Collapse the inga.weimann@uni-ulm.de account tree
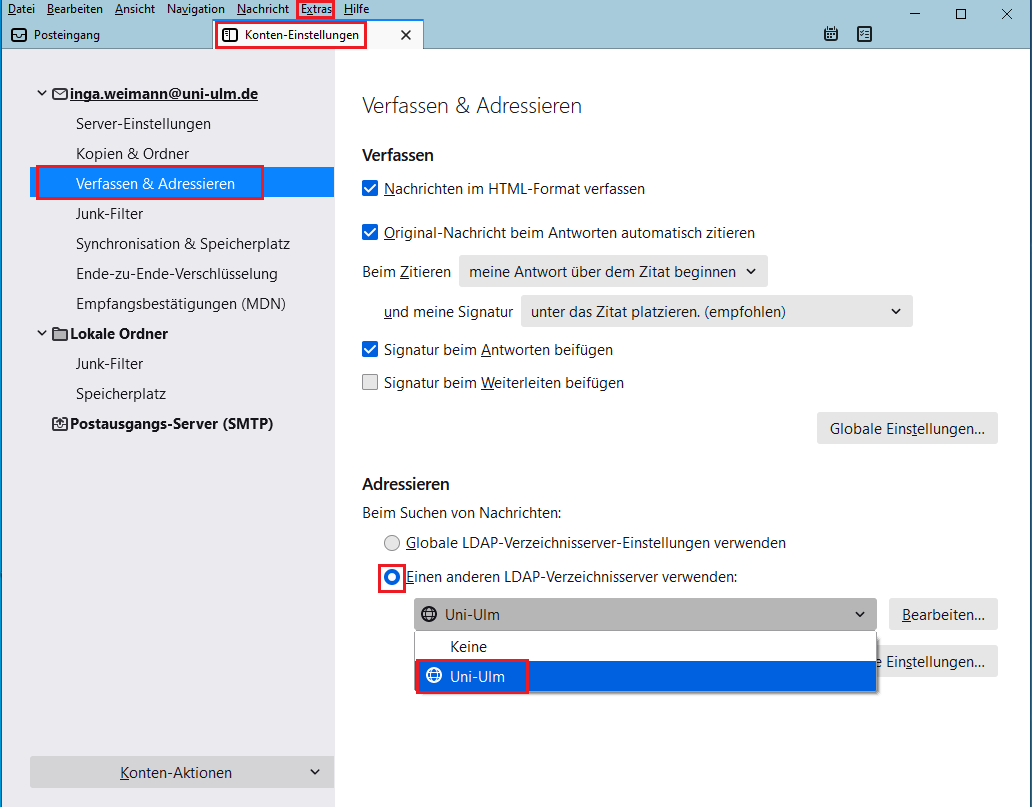Viewport: 1032px width, 807px height. 42,94
